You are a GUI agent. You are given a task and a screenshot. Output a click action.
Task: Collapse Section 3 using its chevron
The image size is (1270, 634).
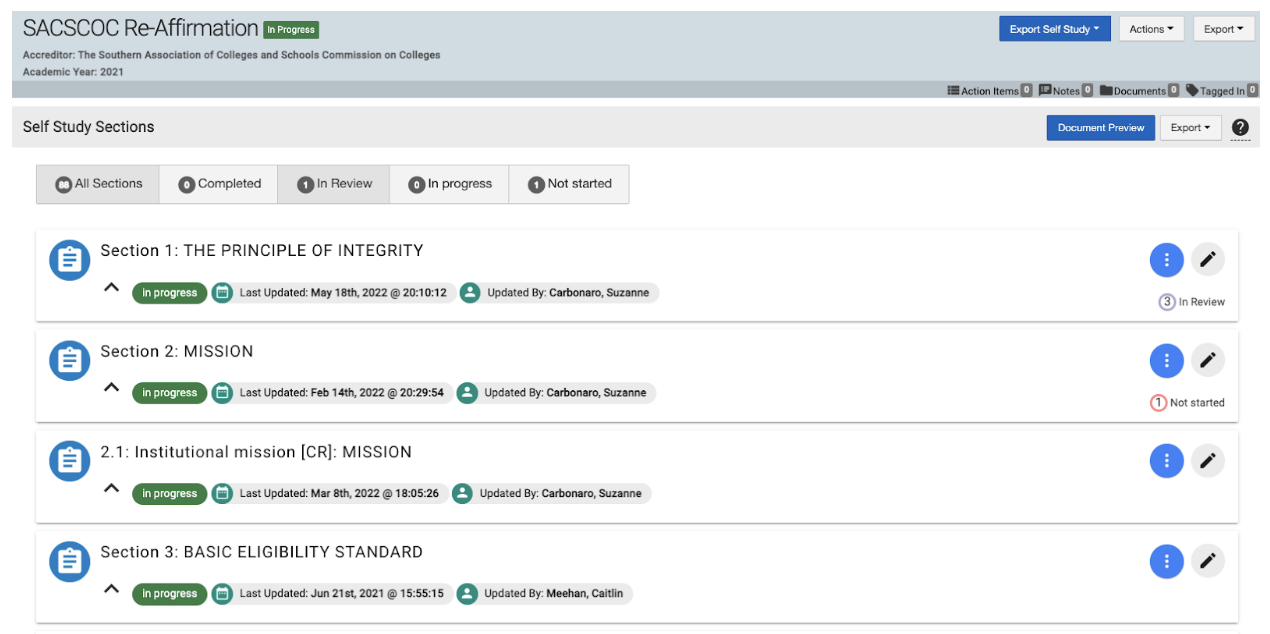pyautogui.click(x=112, y=589)
